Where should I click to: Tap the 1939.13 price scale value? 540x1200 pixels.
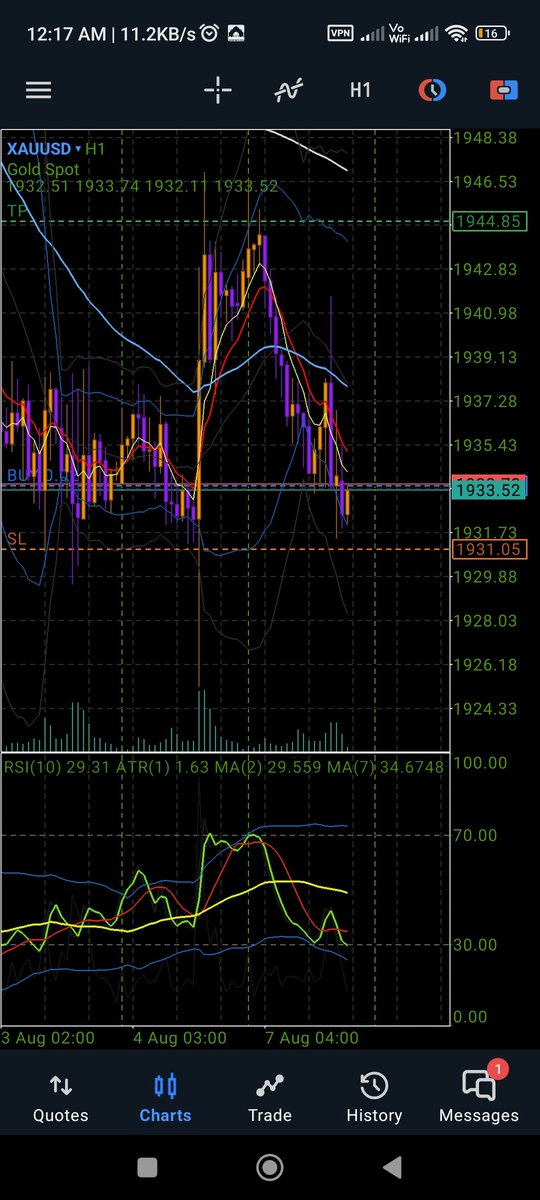coord(486,357)
